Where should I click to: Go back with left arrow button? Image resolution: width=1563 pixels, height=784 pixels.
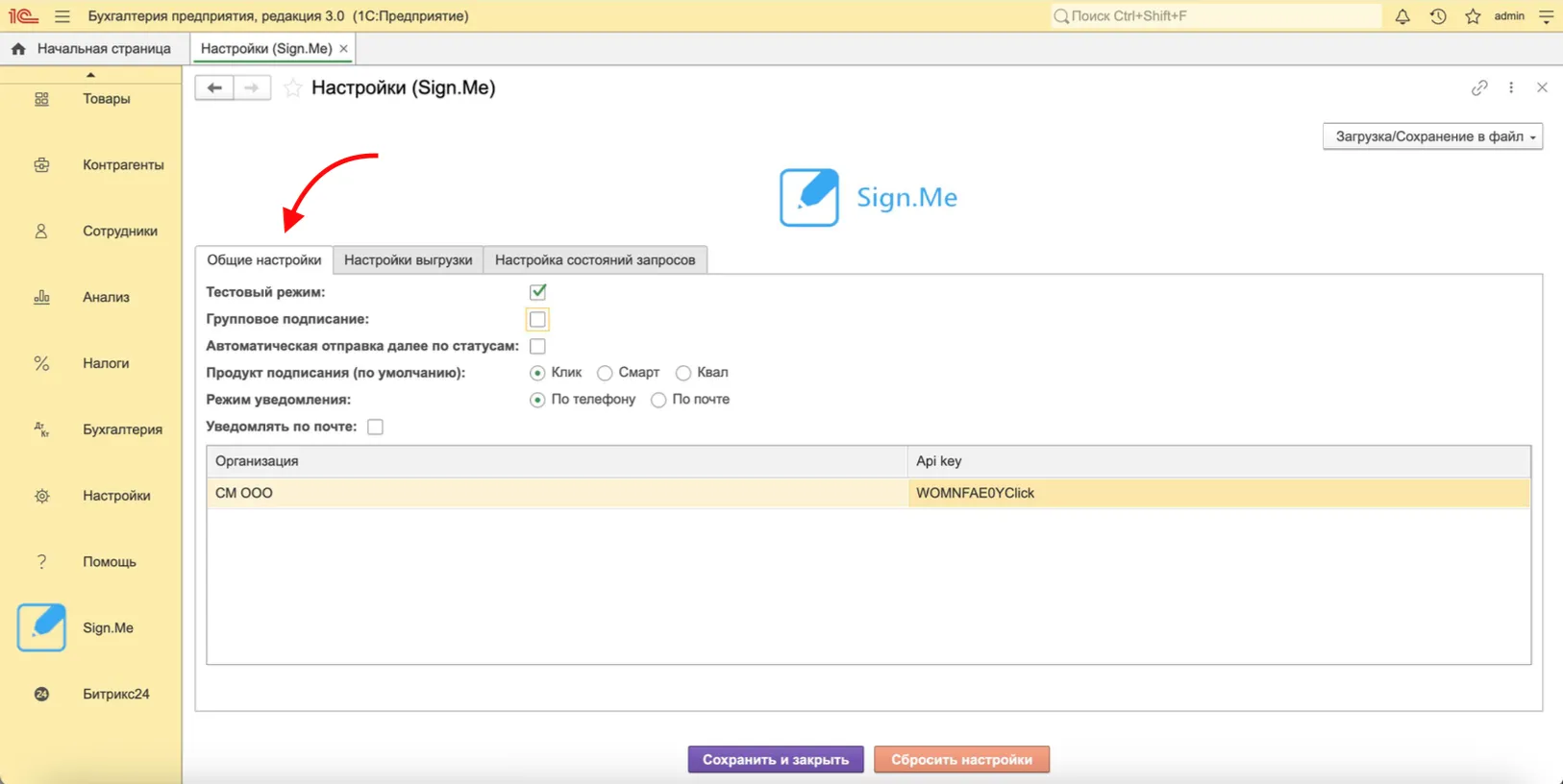point(214,87)
